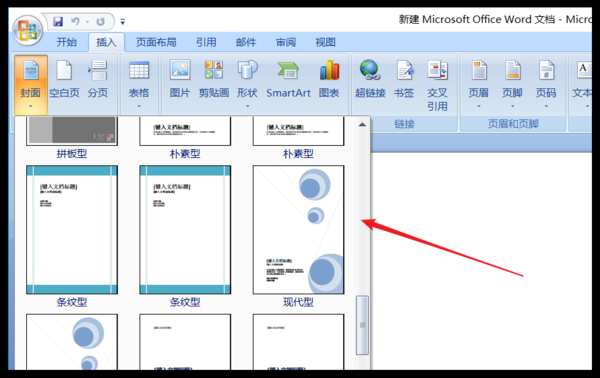Expand the dropdown arrow under 页眉

[x=478, y=106]
